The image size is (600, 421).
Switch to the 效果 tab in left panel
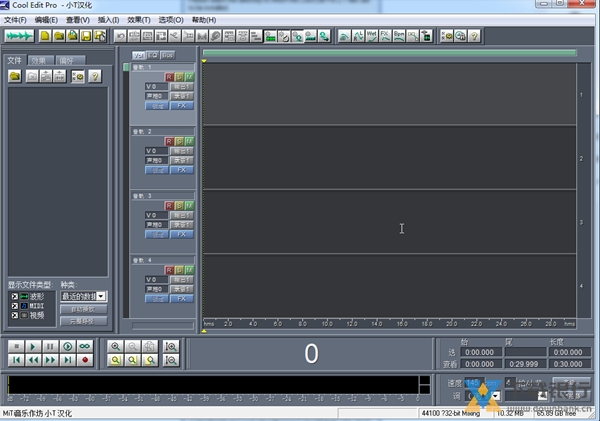pyautogui.click(x=40, y=60)
